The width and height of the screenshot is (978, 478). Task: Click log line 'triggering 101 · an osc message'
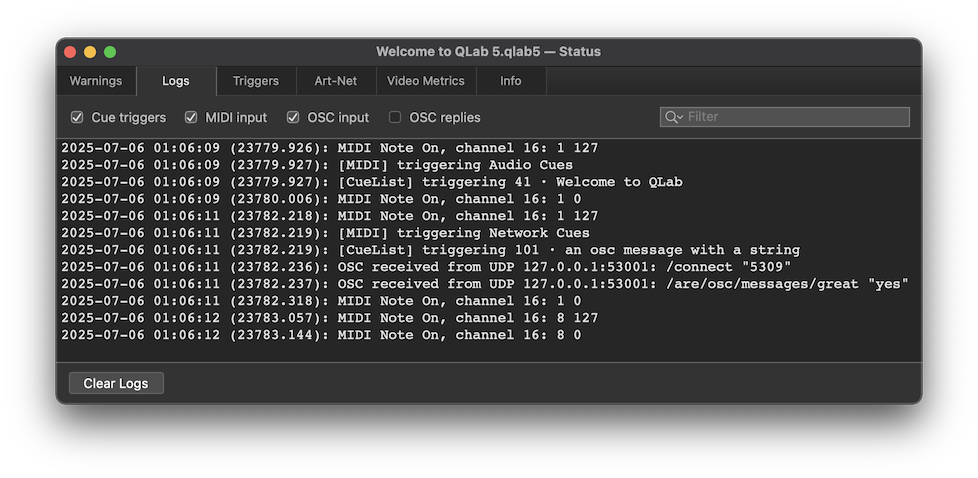click(430, 250)
